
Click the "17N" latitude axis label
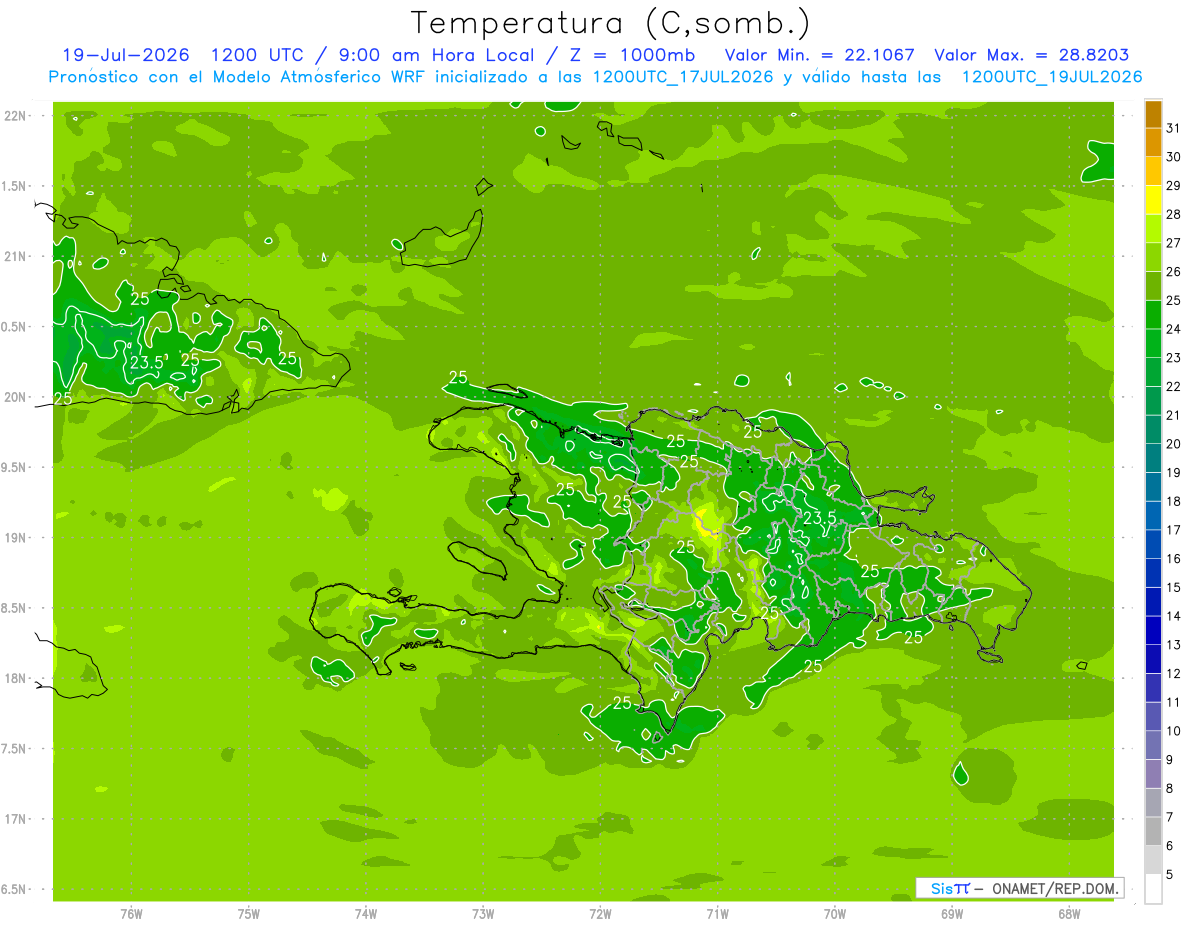[17, 819]
